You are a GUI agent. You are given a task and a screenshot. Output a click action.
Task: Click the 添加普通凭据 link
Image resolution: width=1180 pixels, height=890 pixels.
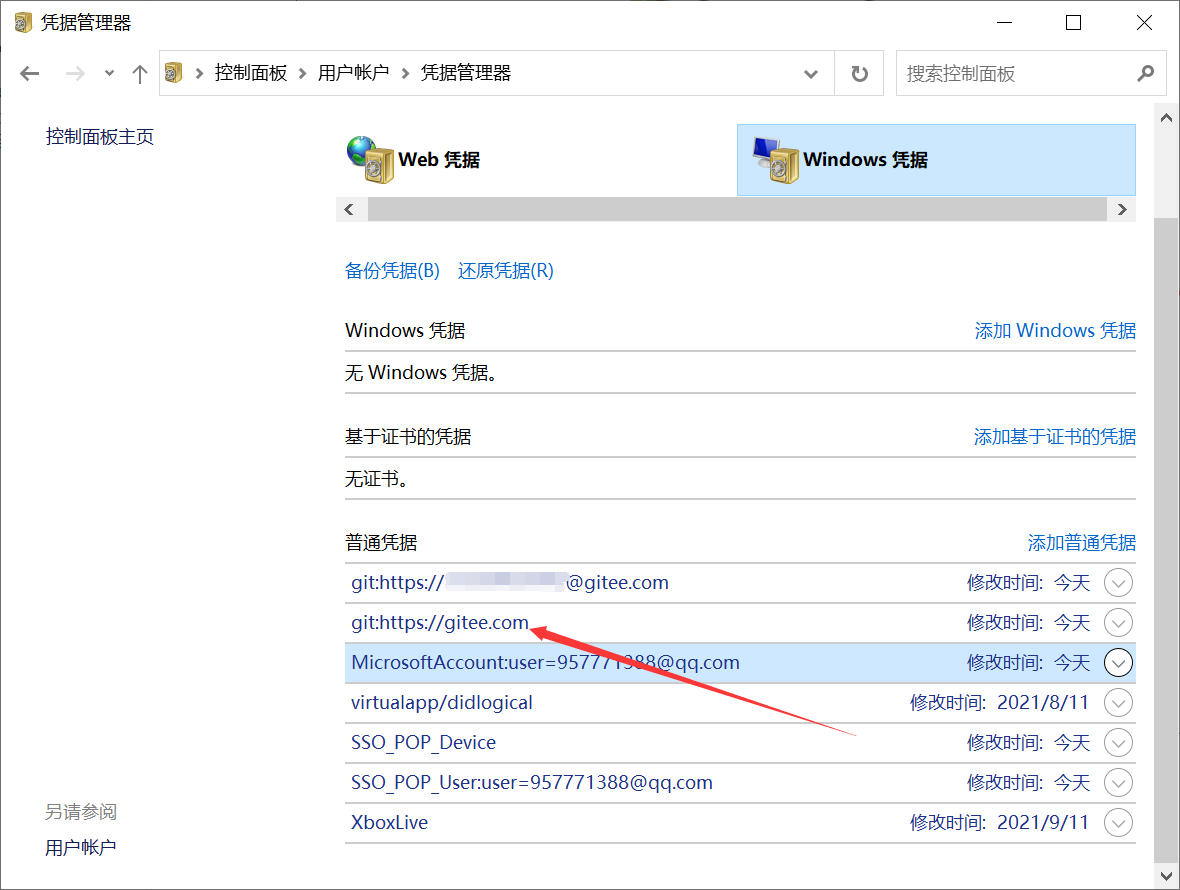pyautogui.click(x=1081, y=542)
